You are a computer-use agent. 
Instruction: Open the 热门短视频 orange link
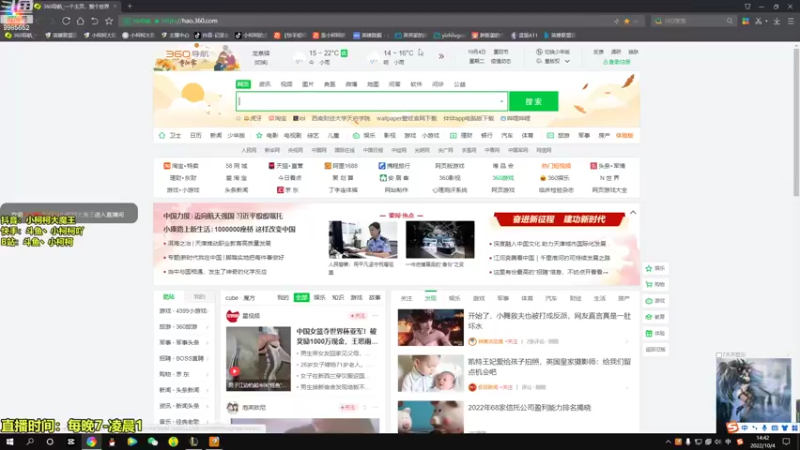coord(556,166)
